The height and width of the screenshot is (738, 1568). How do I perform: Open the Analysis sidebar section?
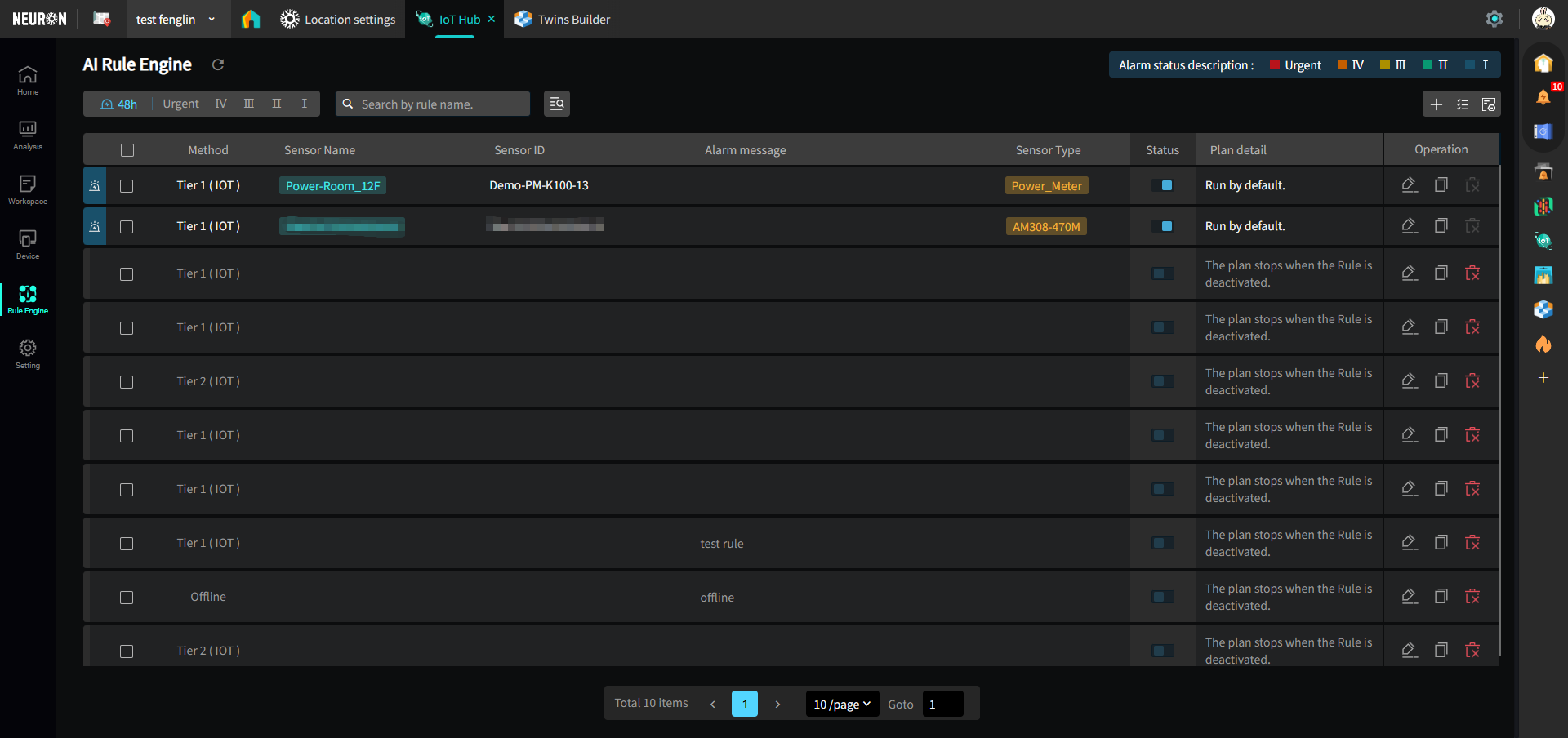coord(28,135)
